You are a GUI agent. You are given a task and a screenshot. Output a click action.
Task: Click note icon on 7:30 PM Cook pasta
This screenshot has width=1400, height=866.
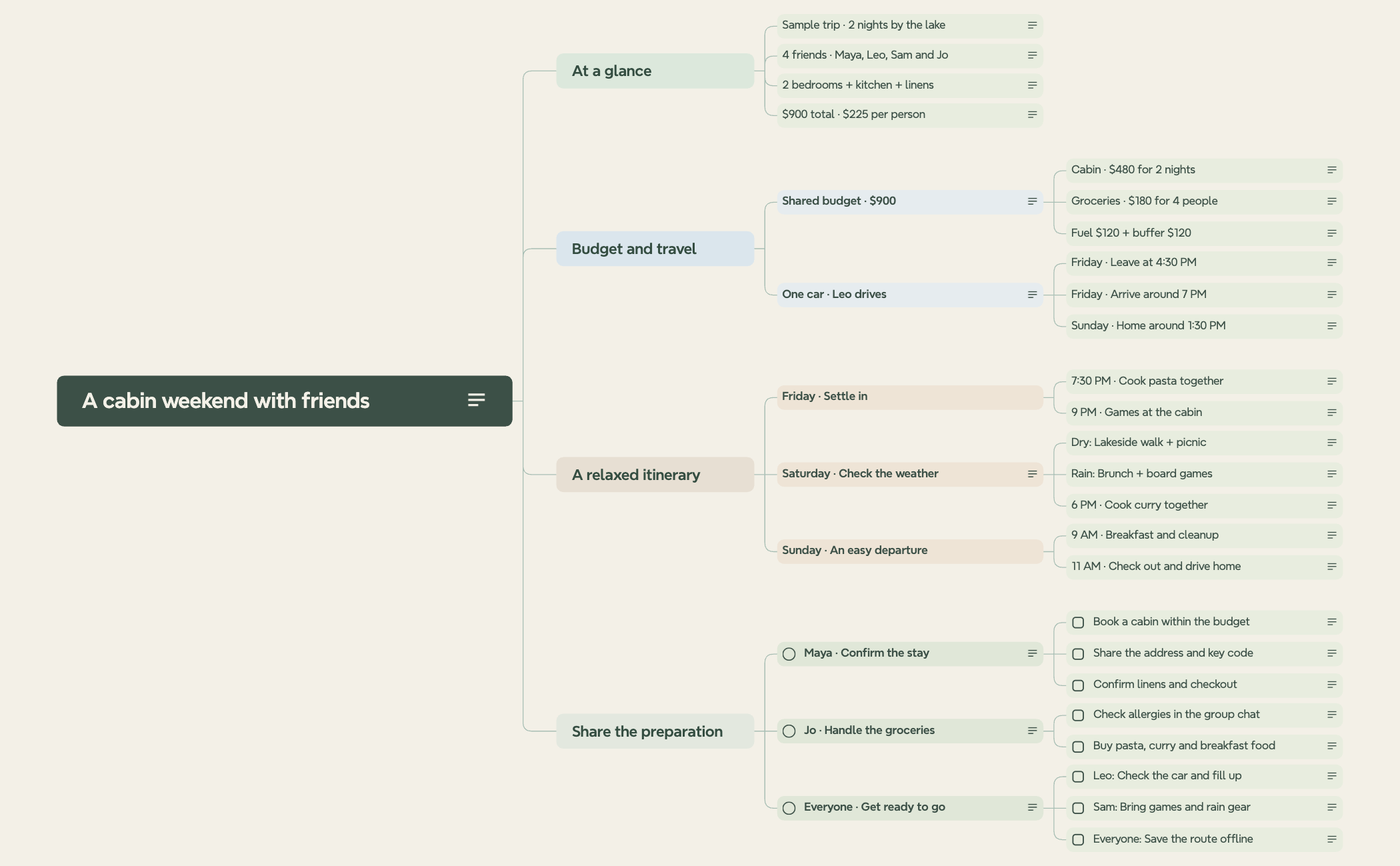tap(1331, 381)
